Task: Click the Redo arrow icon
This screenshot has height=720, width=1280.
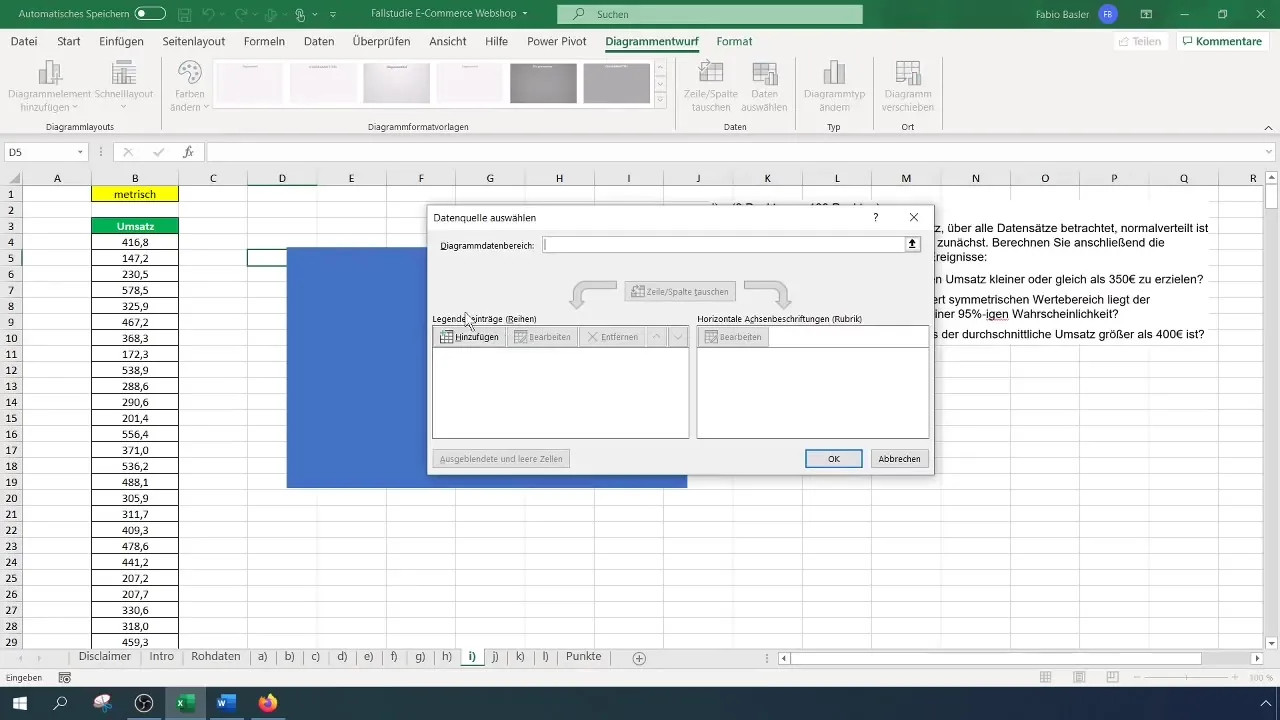Action: click(241, 15)
